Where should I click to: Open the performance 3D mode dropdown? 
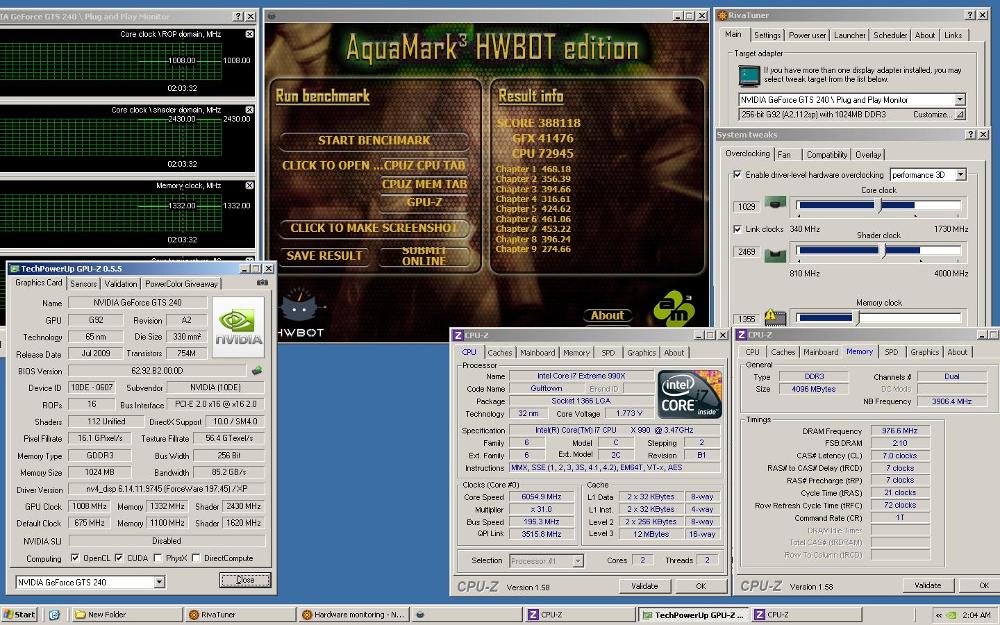pos(960,174)
